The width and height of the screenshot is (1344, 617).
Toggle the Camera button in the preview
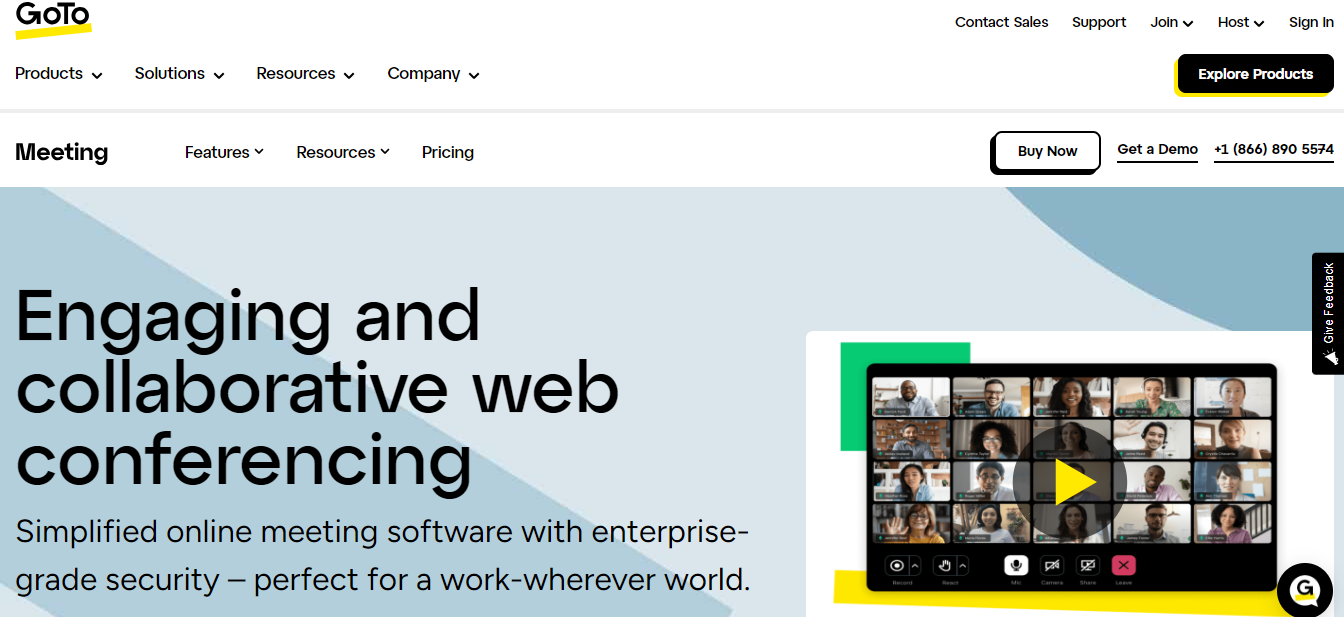(1052, 566)
